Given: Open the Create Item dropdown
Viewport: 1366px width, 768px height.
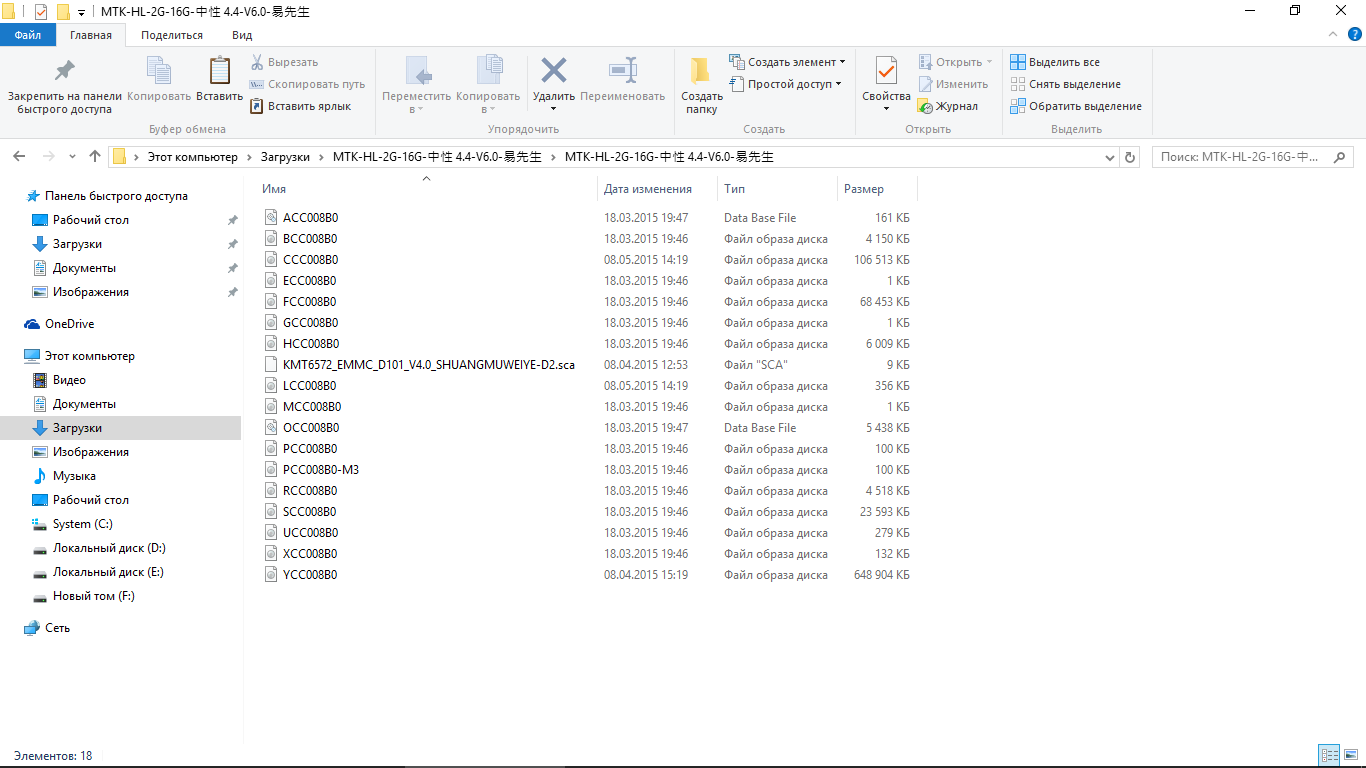Looking at the screenshot, I should click(787, 62).
